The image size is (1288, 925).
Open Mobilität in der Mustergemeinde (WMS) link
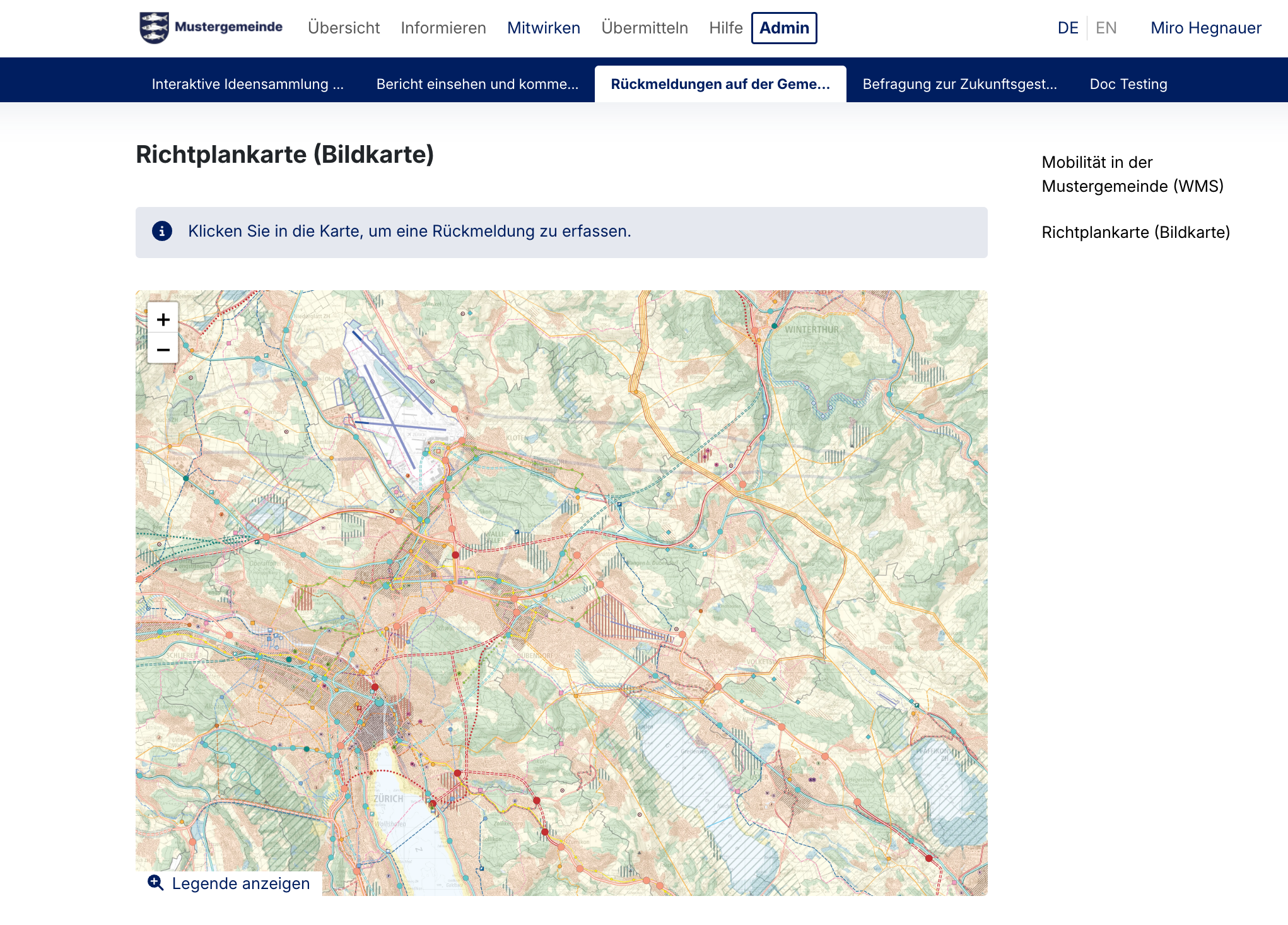[x=1132, y=174]
